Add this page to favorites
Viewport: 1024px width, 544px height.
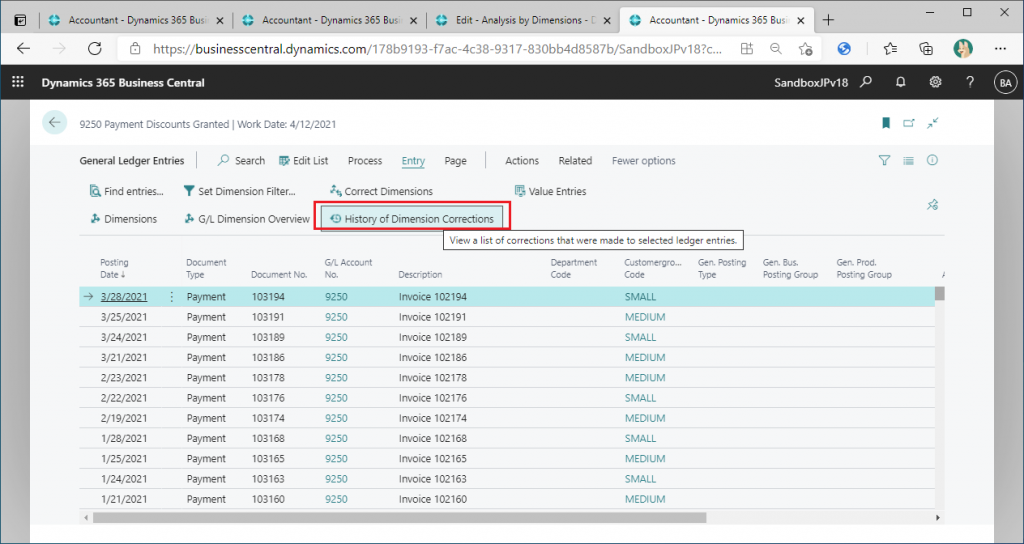(x=805, y=48)
